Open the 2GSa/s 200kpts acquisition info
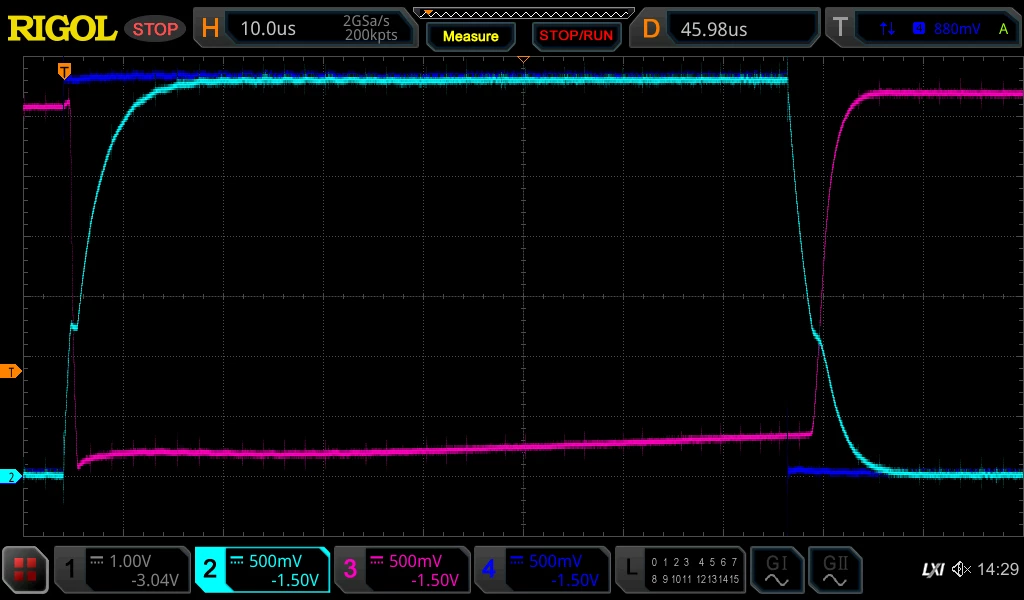 click(370, 29)
